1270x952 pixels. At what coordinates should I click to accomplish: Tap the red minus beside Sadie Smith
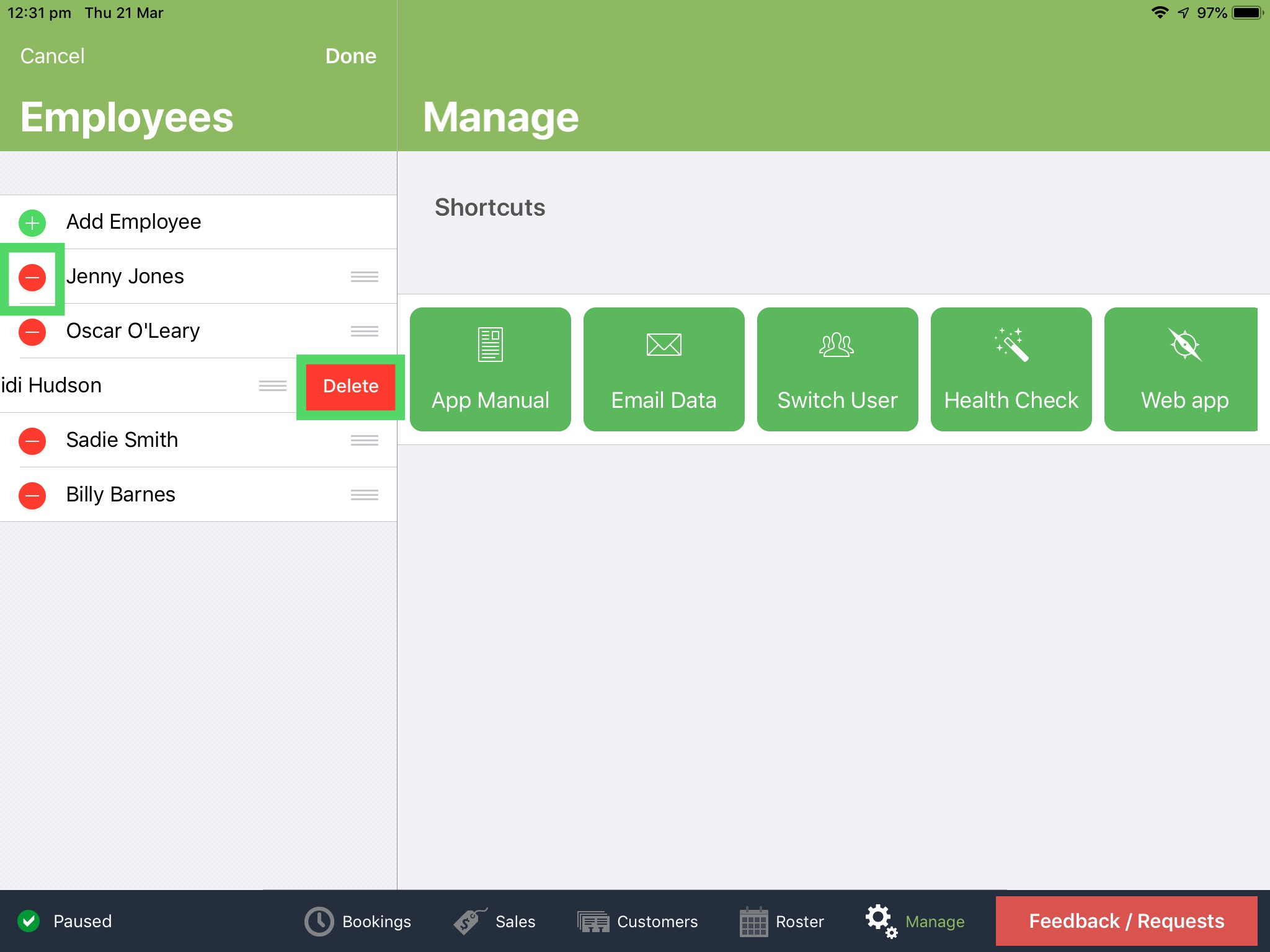tap(32, 441)
